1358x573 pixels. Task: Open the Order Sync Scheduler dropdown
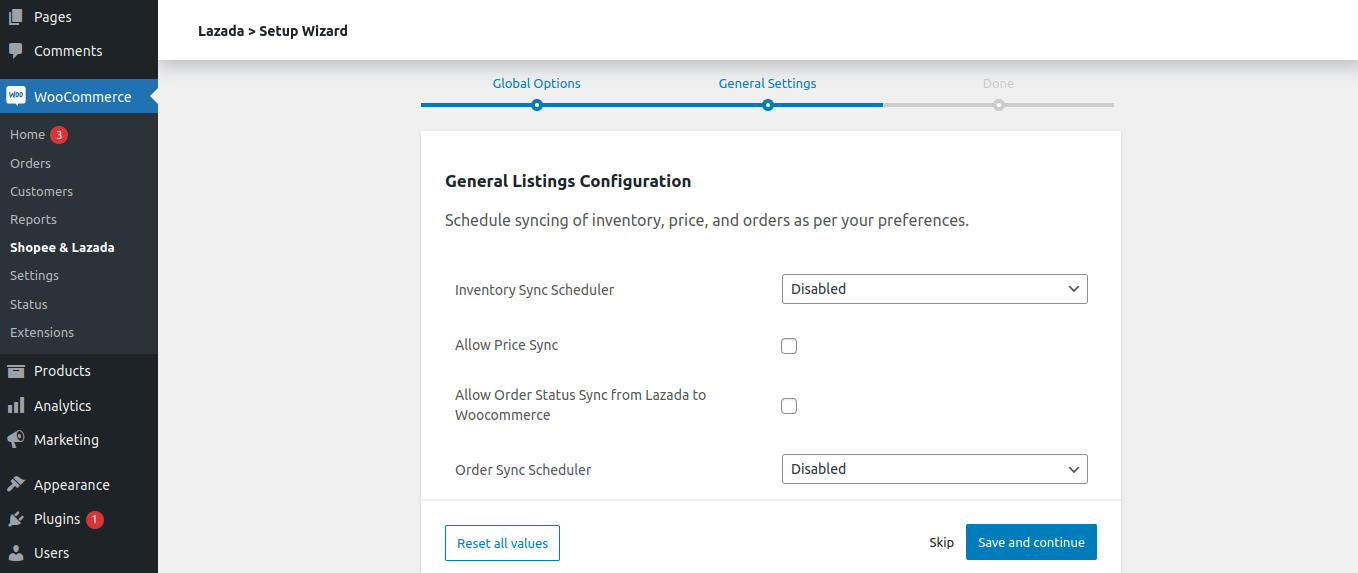[x=934, y=469]
